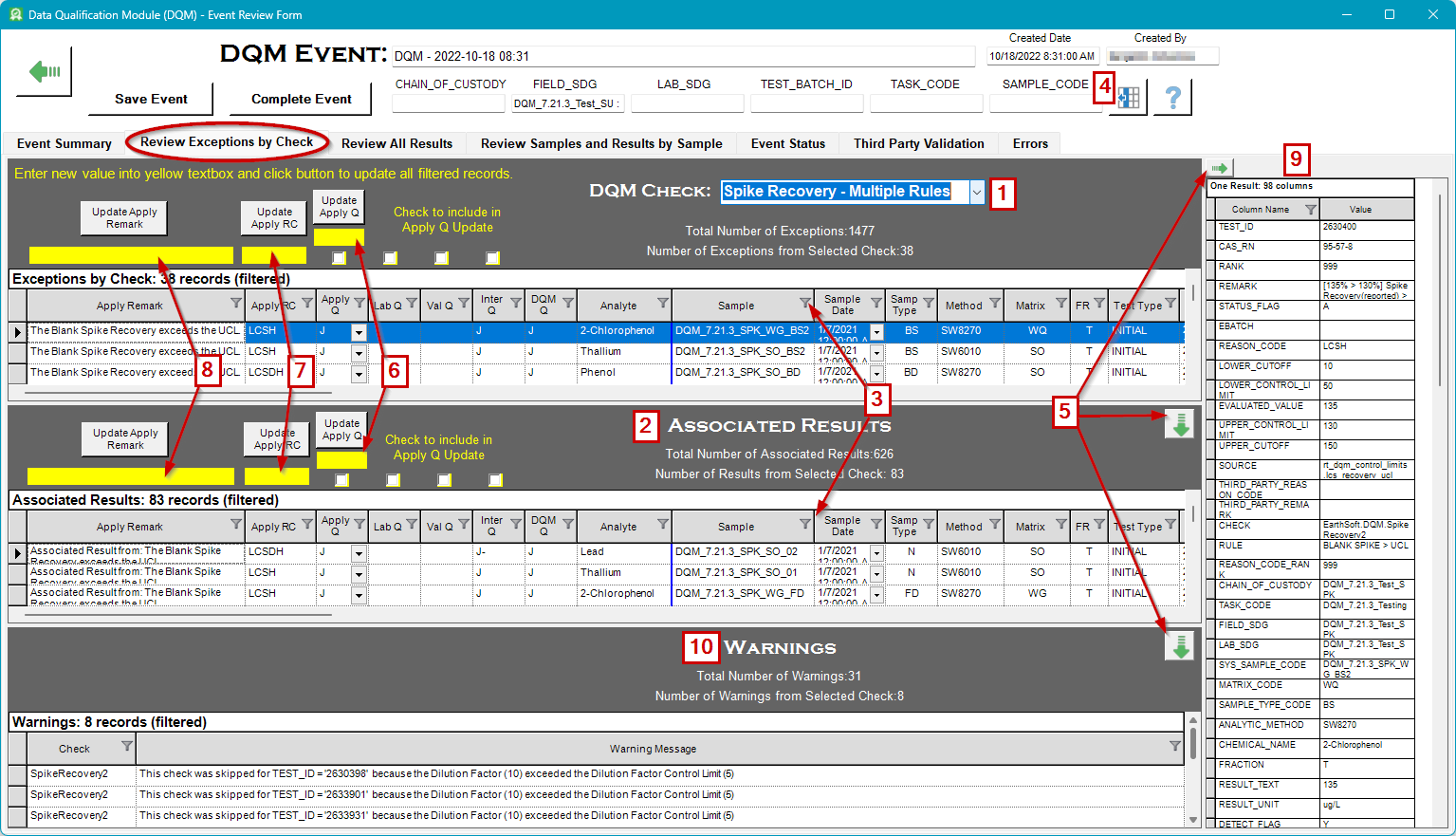Open Sample Date dropdown for Lead associated result

[x=876, y=553]
